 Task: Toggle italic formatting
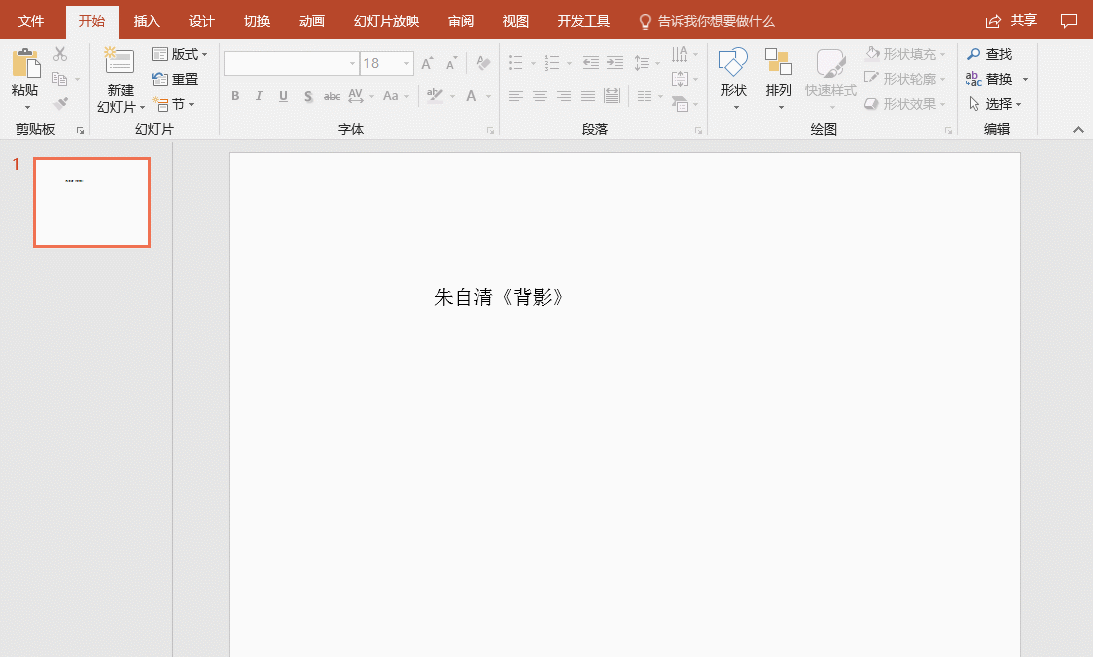coord(259,96)
